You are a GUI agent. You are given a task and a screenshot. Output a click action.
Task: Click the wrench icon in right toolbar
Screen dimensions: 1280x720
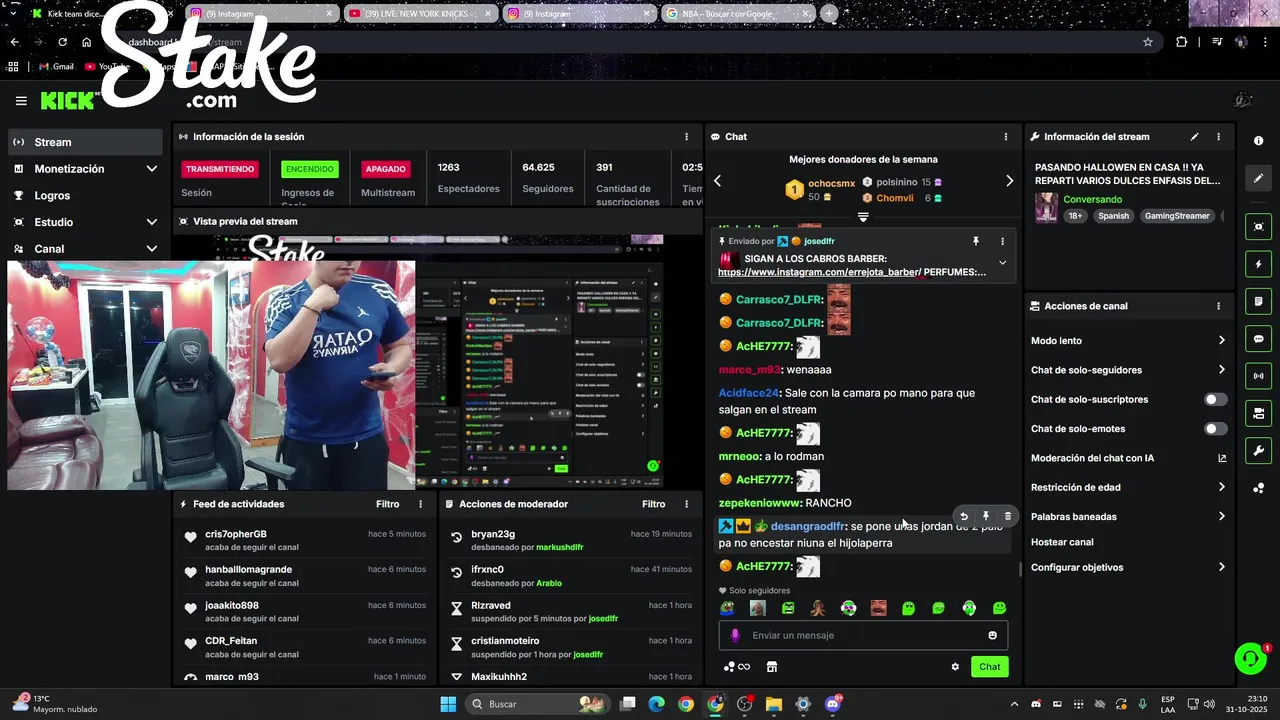click(1258, 450)
